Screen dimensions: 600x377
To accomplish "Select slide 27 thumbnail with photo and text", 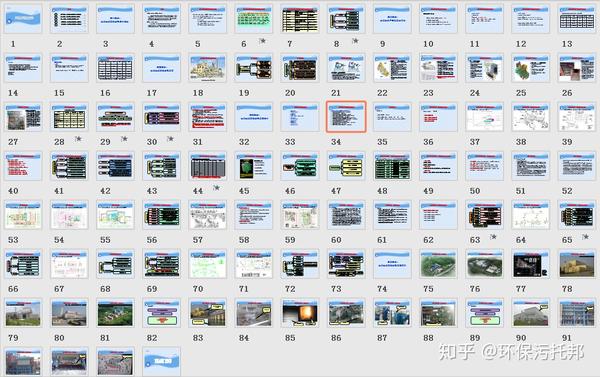I will tap(23, 117).
